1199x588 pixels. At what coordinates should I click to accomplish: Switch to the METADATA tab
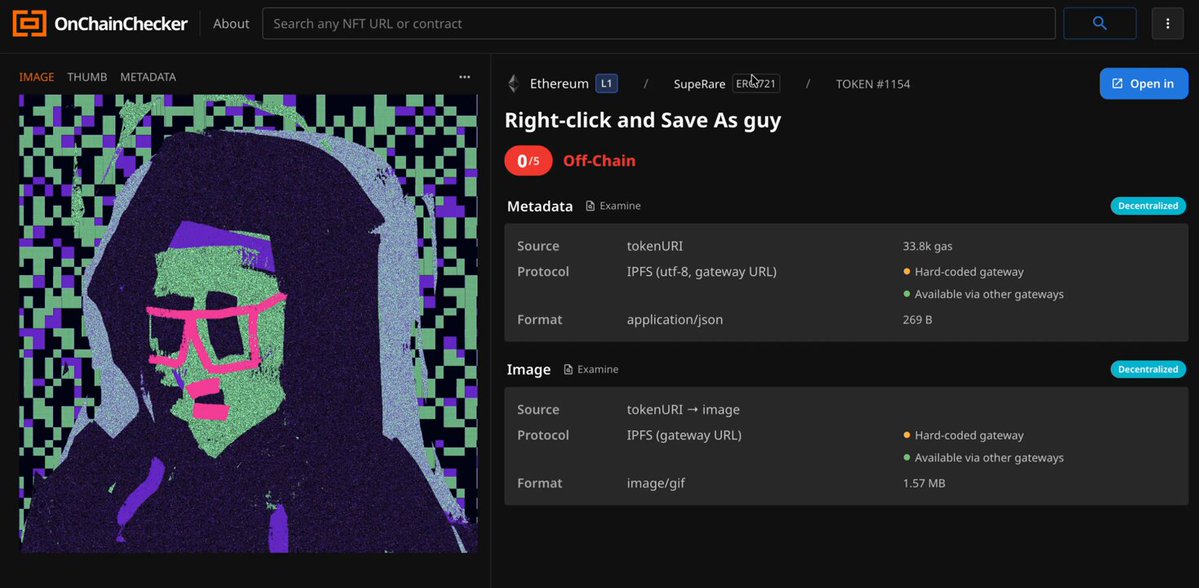point(148,77)
